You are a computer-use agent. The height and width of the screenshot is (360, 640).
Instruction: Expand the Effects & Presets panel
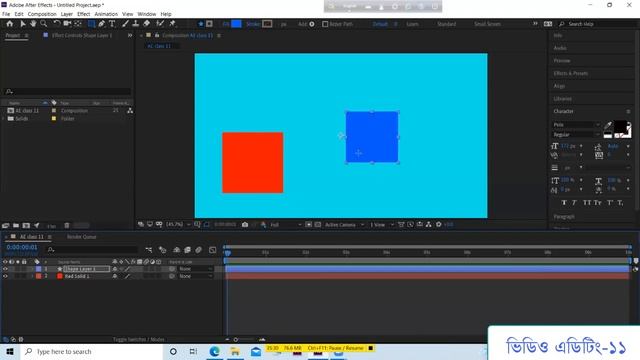pyautogui.click(x=571, y=73)
